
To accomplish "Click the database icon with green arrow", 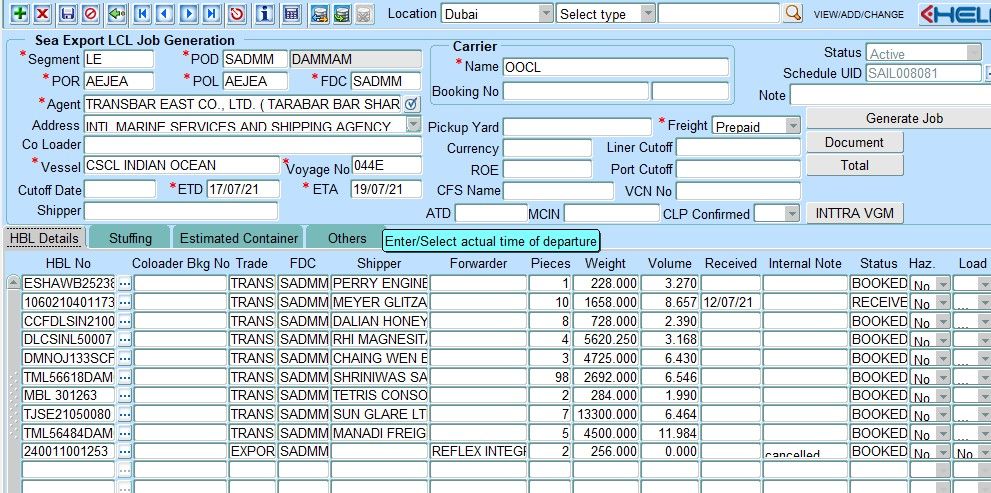I will [x=341, y=13].
